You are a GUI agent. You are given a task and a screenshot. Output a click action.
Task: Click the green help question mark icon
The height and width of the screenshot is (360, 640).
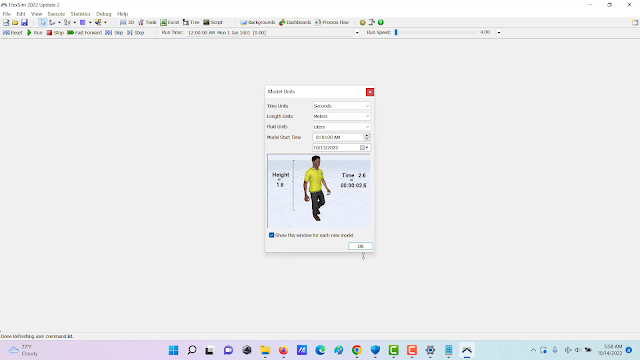click(x=380, y=22)
